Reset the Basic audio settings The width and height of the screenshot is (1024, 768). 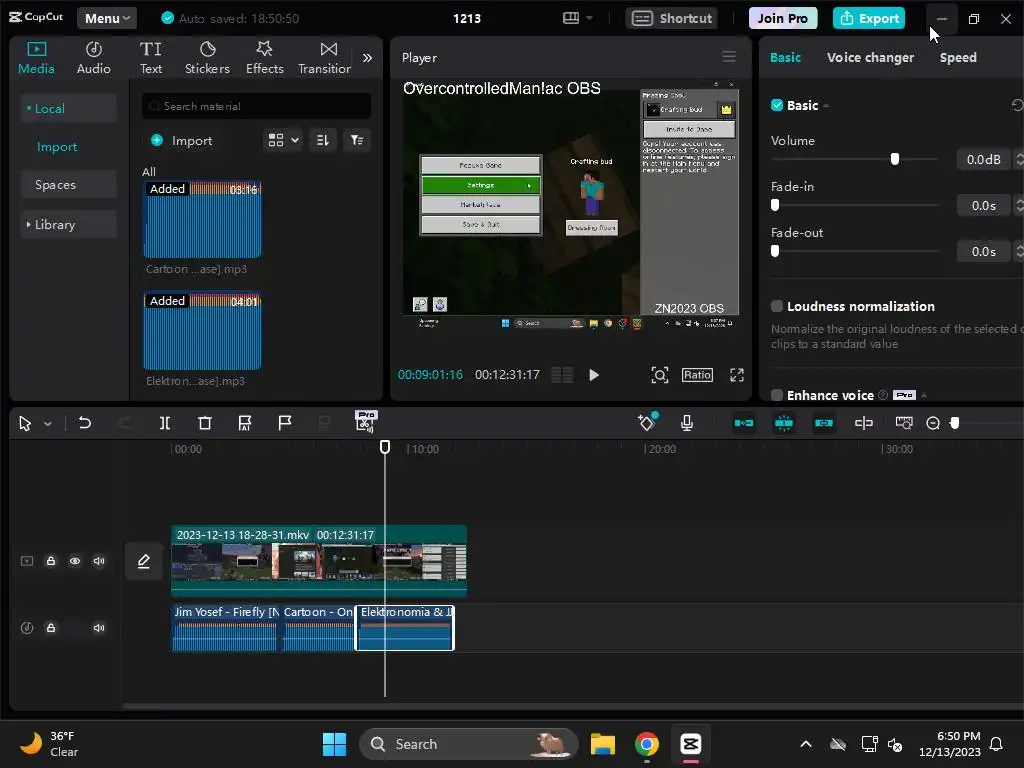(x=1017, y=105)
